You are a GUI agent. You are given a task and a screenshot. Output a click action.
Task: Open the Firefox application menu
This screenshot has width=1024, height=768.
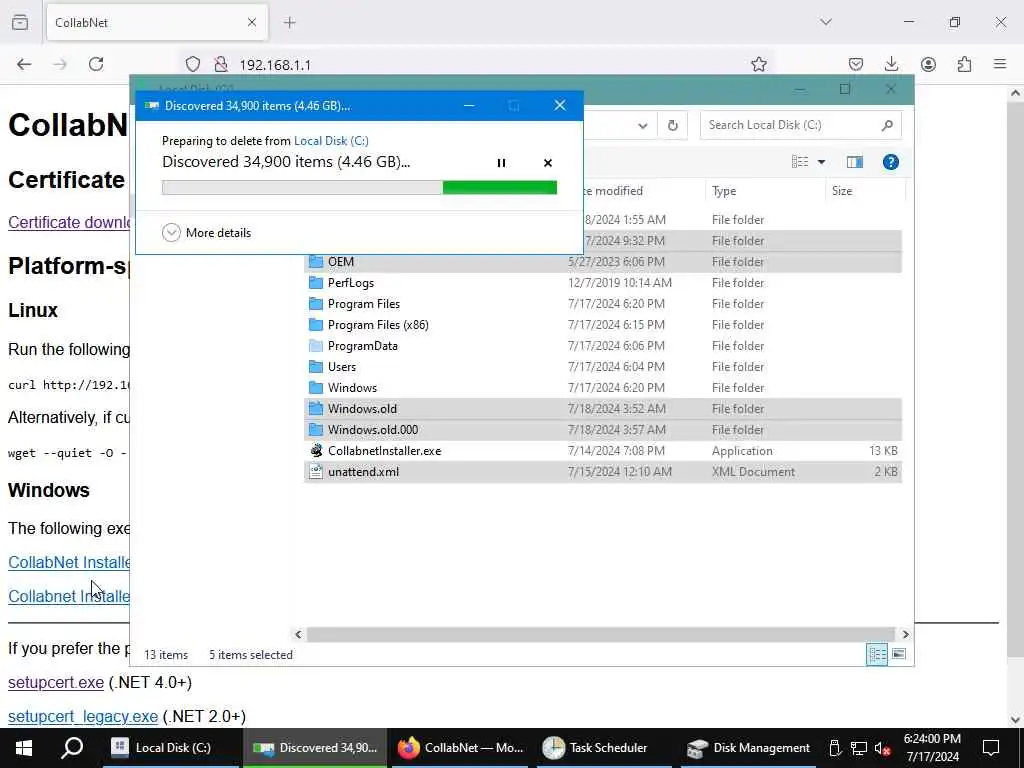(x=1000, y=64)
